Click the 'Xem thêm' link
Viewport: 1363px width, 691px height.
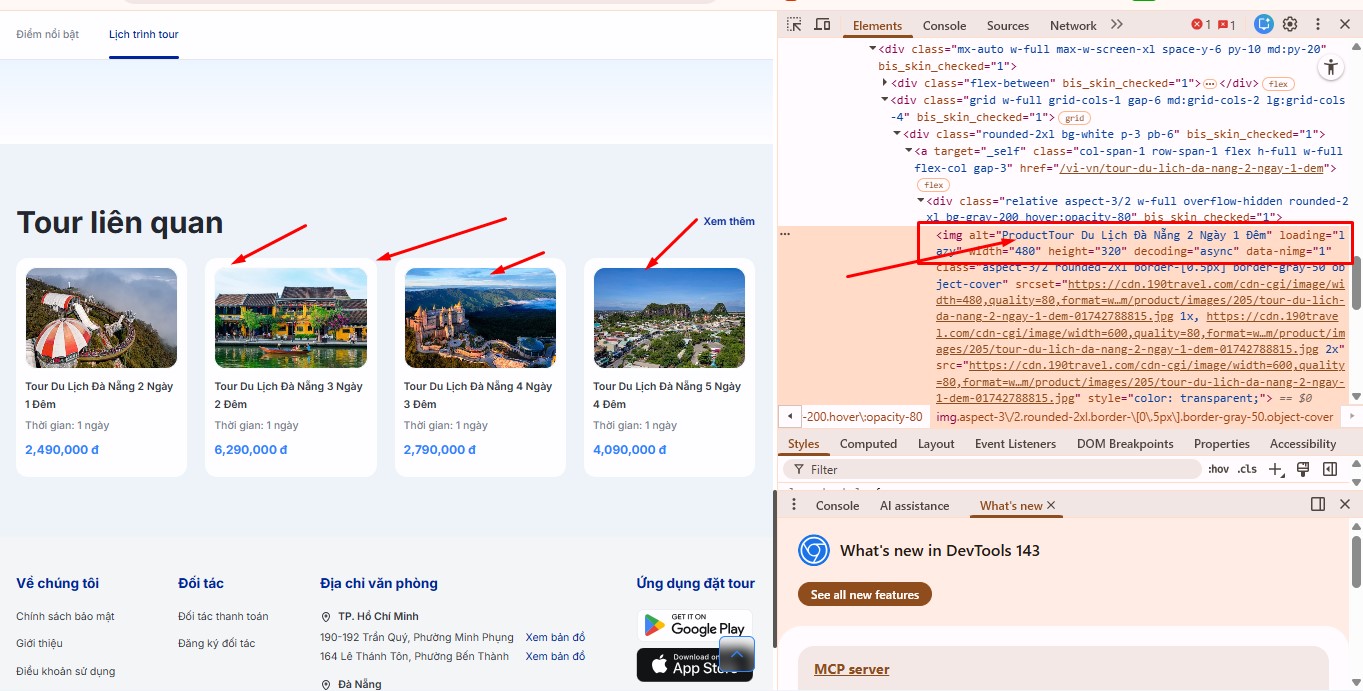[728, 221]
